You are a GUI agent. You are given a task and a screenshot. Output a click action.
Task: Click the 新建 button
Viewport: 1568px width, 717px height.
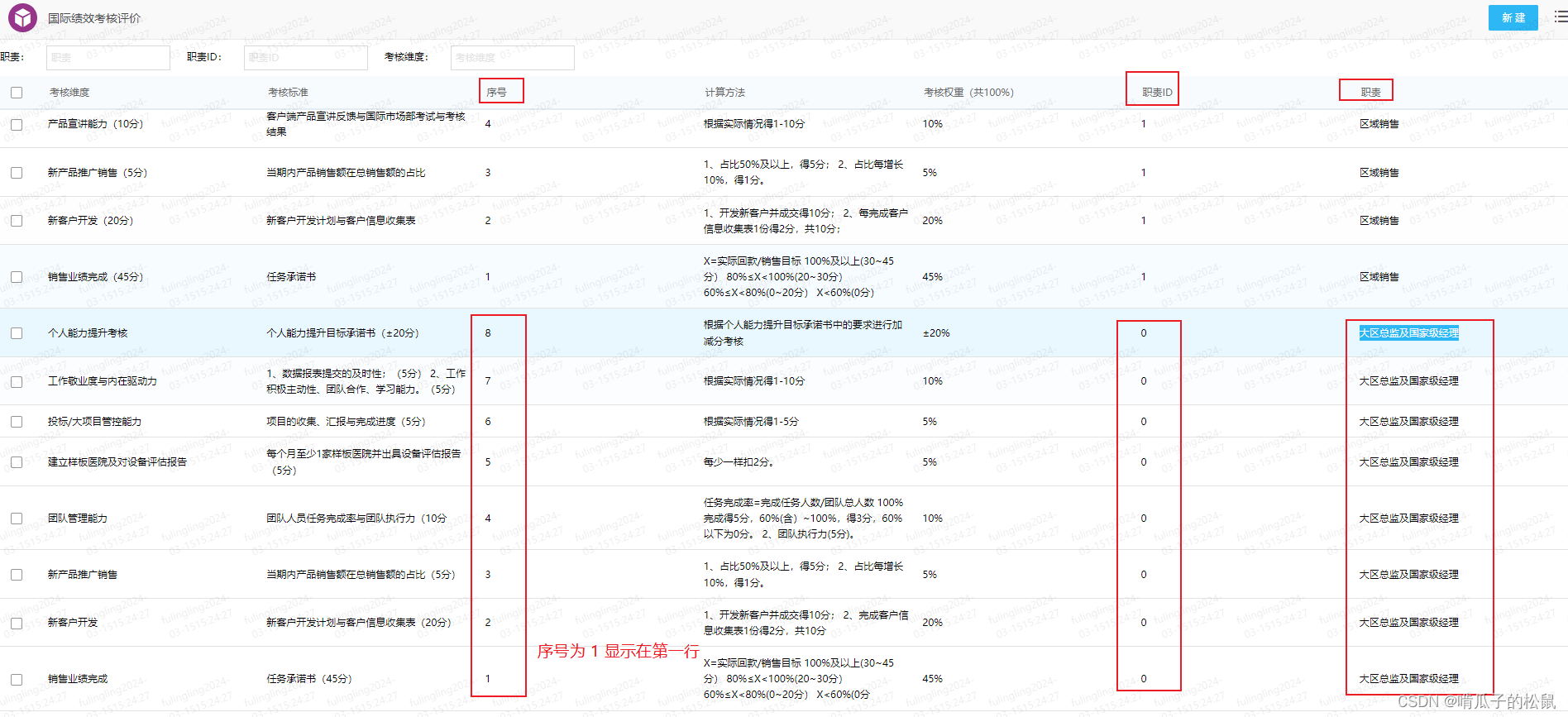1513,17
